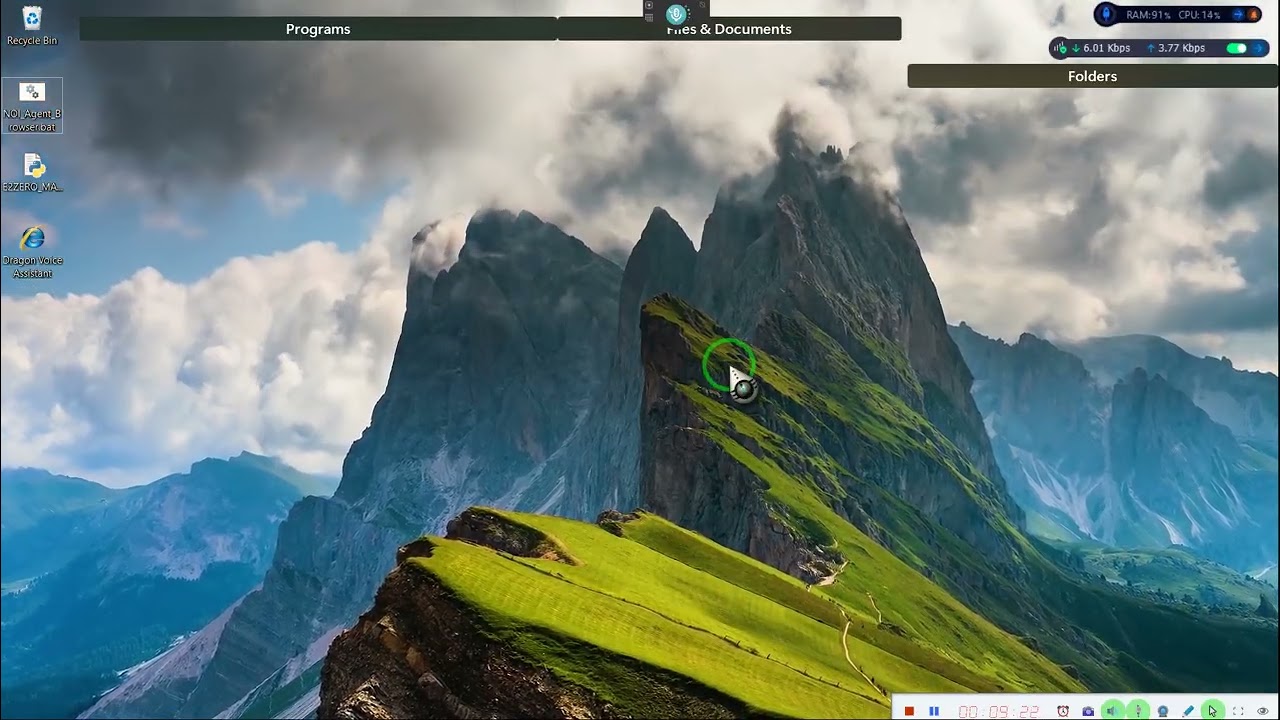The height and width of the screenshot is (720, 1280).
Task: Click the blue arrow in network speed widget
Action: tap(1258, 48)
